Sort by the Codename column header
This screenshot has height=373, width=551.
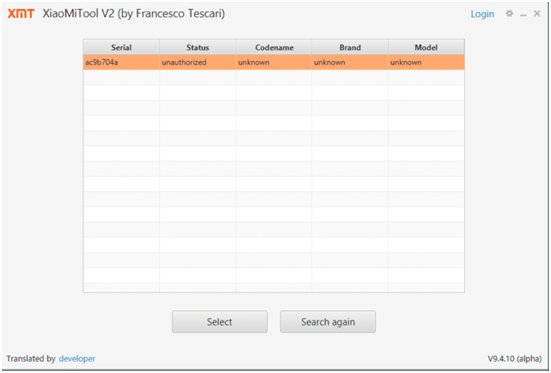point(274,47)
